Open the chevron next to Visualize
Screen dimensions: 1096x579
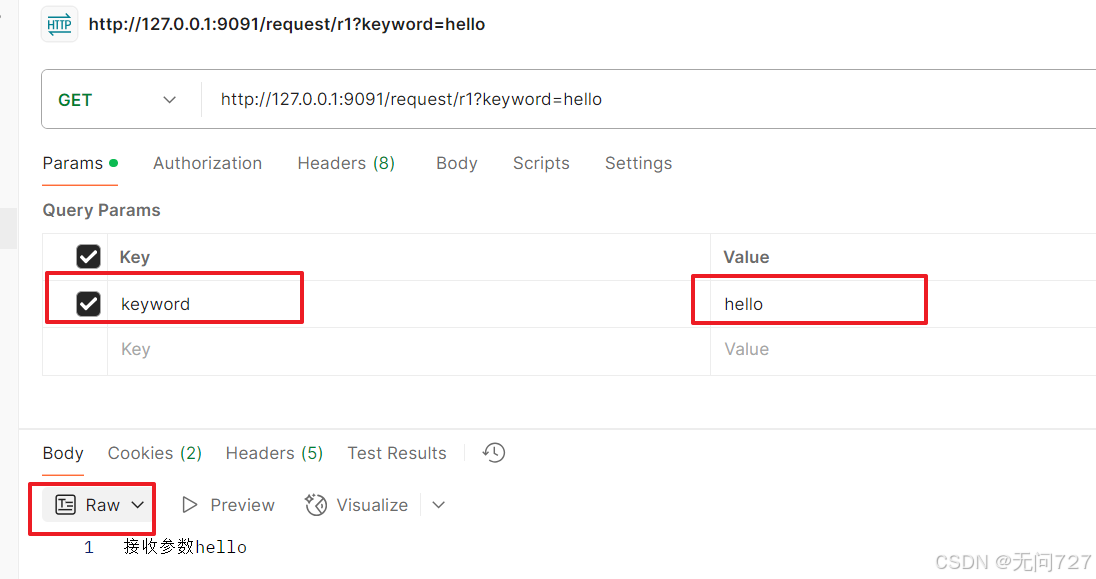[x=438, y=505]
